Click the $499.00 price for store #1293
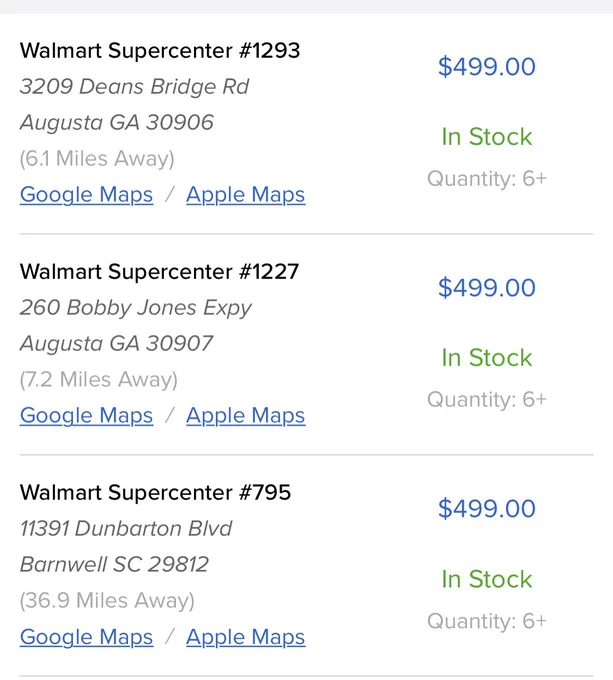This screenshot has height=680, width=613. [487, 67]
